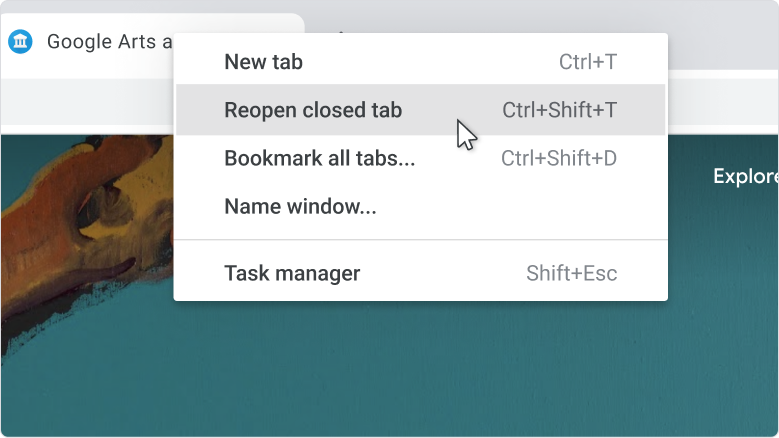Select the Google Arts tab title
Screen dimensions: 779x438
tap(109, 42)
